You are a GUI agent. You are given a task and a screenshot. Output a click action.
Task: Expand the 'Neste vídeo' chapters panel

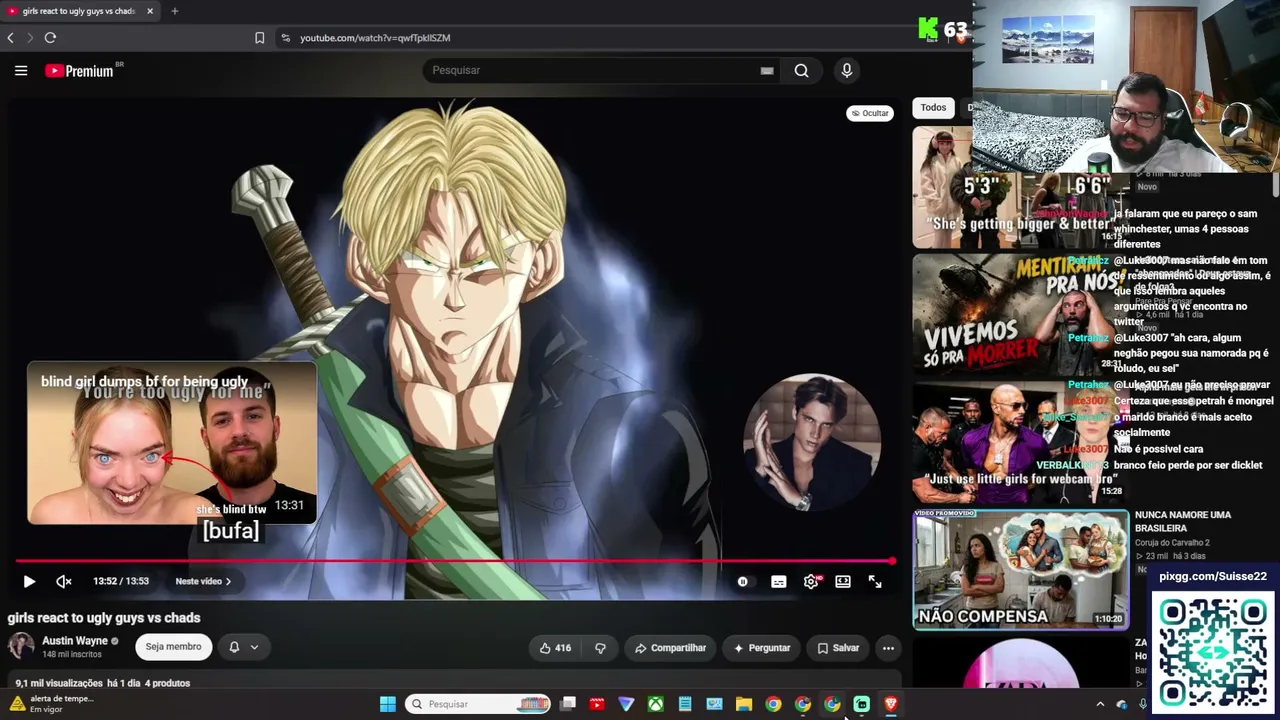203,581
